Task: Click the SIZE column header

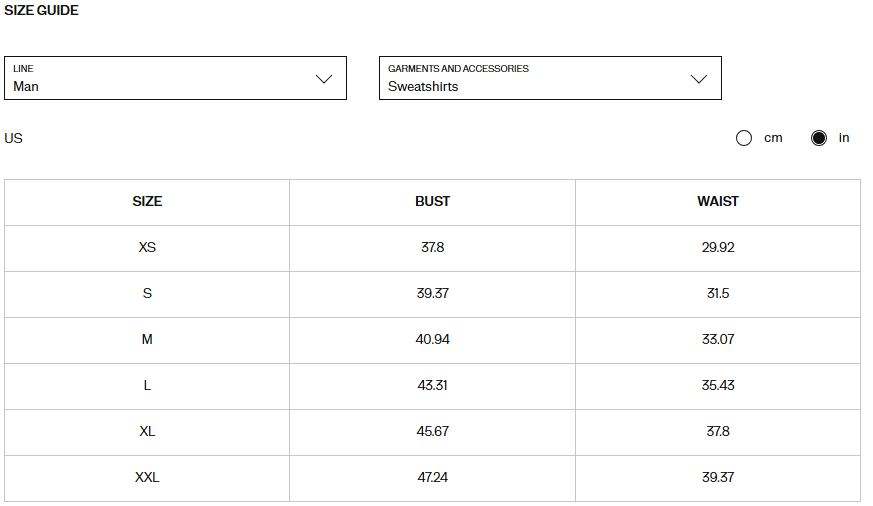Action: point(147,202)
